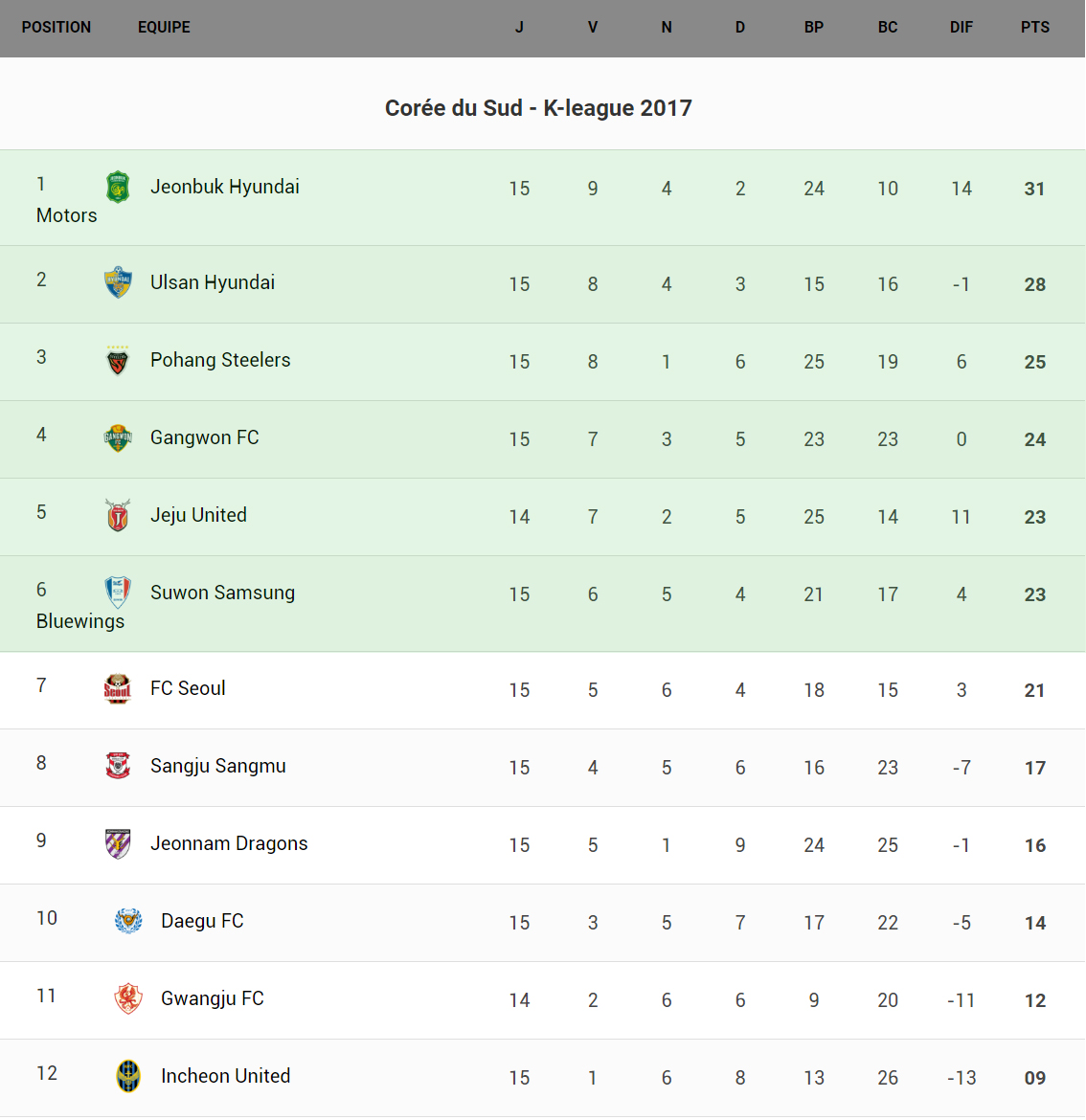
Task: Open the Incheon United team name link
Action: [225, 1076]
